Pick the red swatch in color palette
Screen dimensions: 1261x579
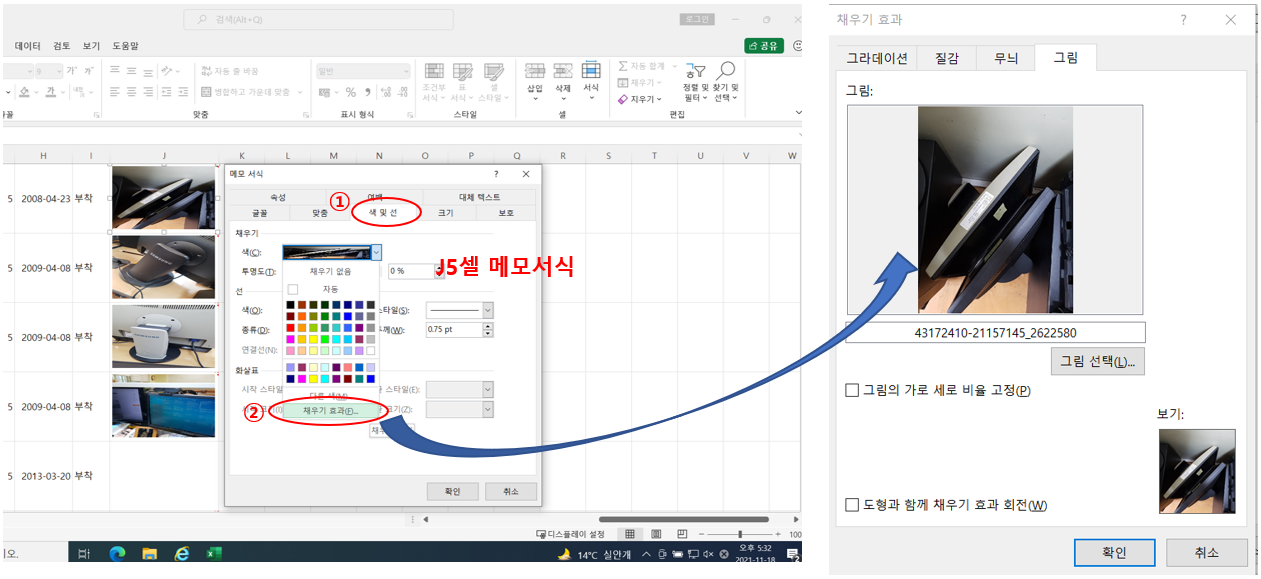point(292,327)
